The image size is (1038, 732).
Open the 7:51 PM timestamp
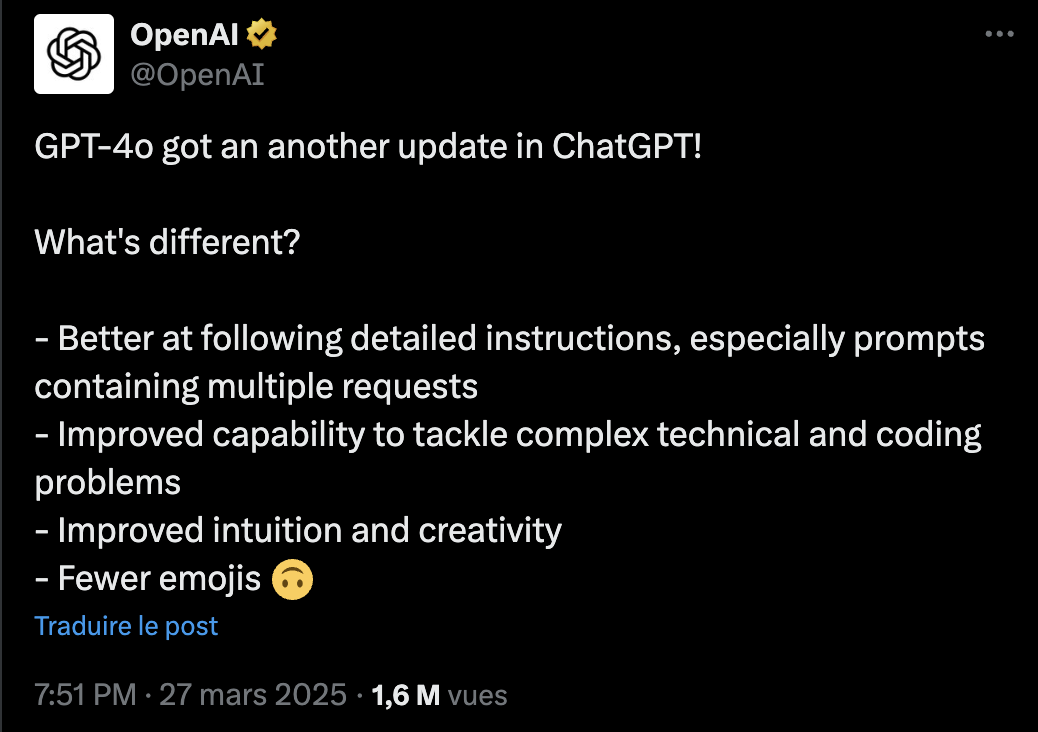[x=85, y=695]
